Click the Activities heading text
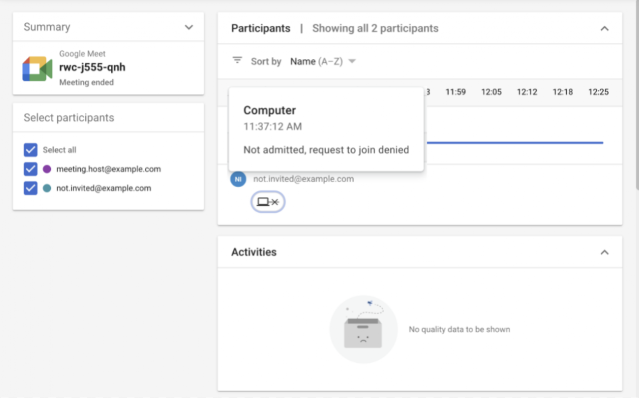Viewport: 639px width, 398px height. click(254, 252)
